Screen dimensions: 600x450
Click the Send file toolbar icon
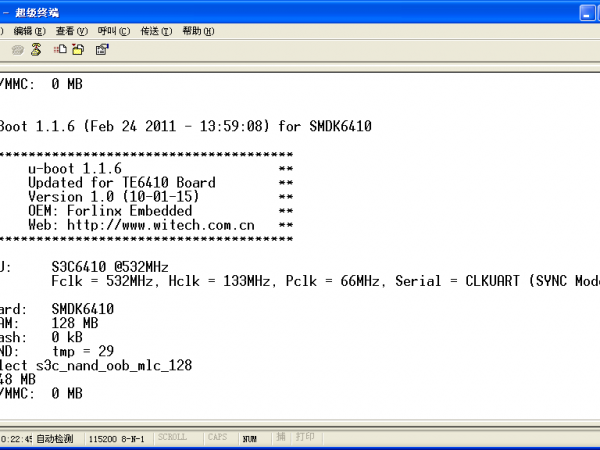pyautogui.click(x=61, y=49)
